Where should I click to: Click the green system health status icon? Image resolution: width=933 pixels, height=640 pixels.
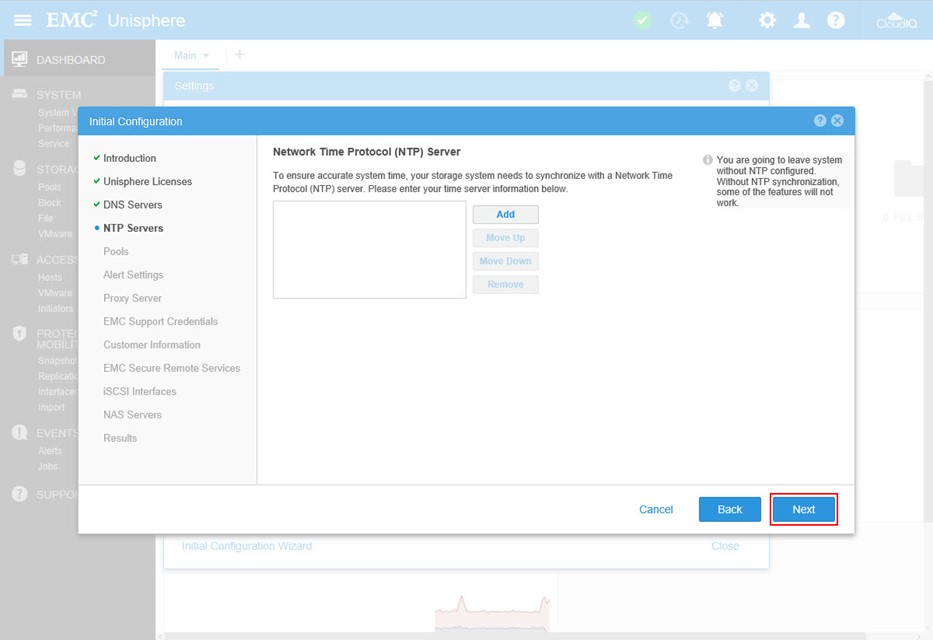pyautogui.click(x=641, y=21)
